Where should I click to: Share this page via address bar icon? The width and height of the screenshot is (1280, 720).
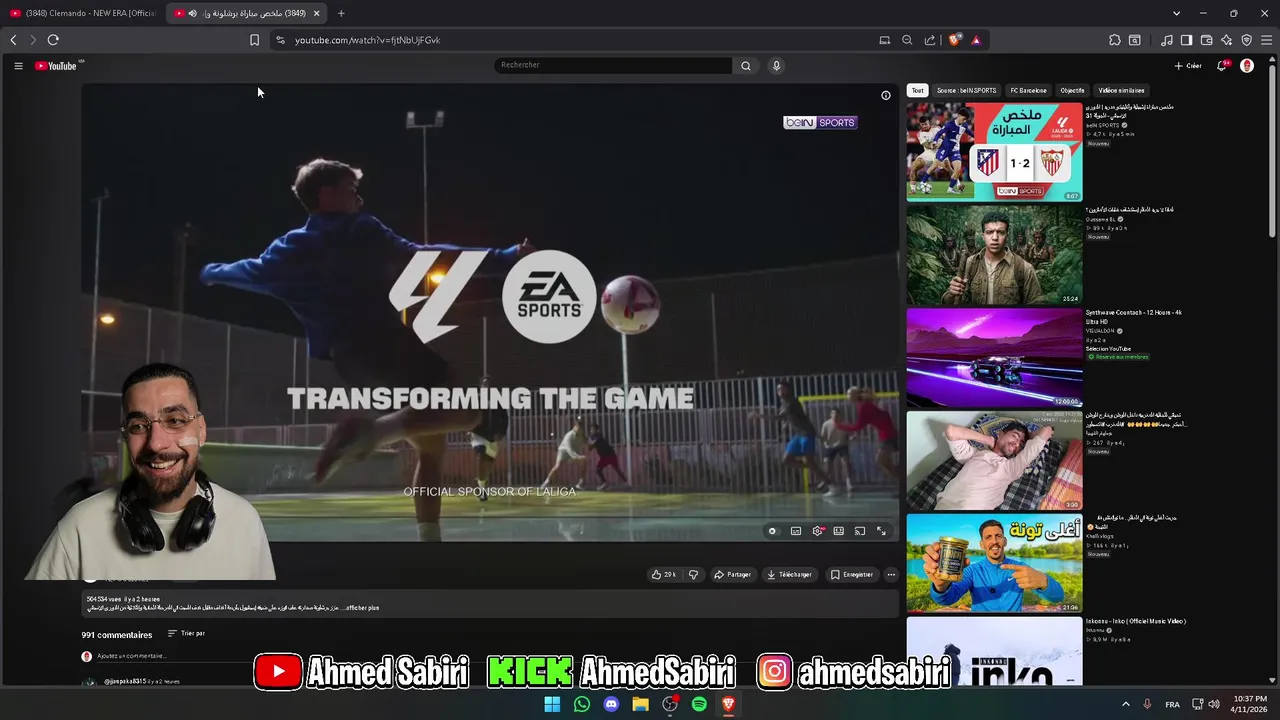point(930,40)
